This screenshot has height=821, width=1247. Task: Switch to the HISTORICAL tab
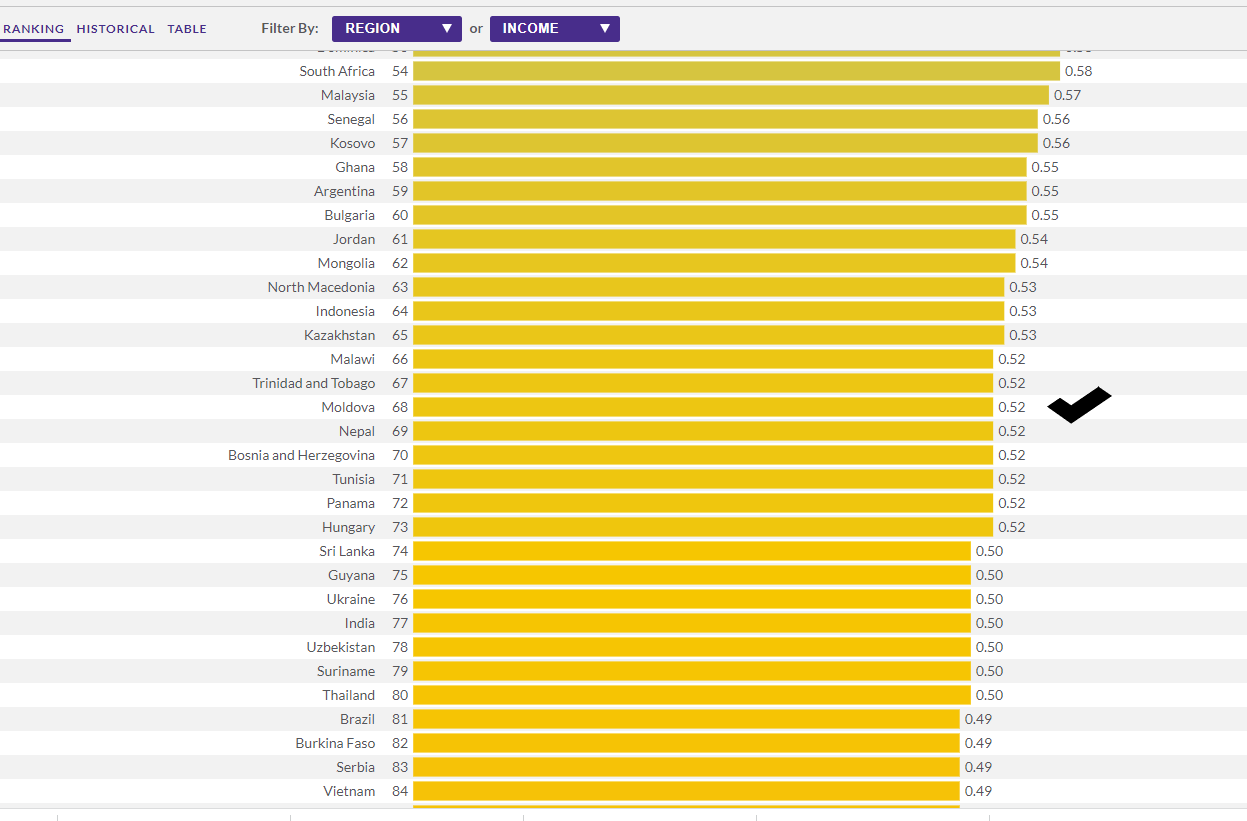pos(116,29)
